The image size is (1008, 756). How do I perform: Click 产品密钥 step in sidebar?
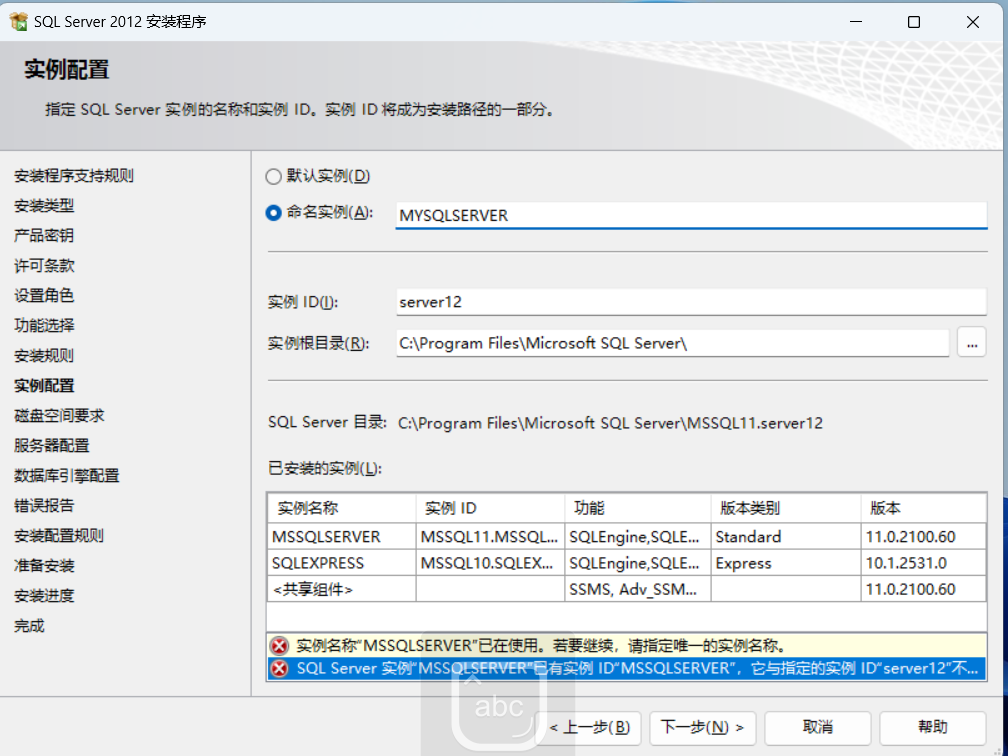pyautogui.click(x=44, y=235)
